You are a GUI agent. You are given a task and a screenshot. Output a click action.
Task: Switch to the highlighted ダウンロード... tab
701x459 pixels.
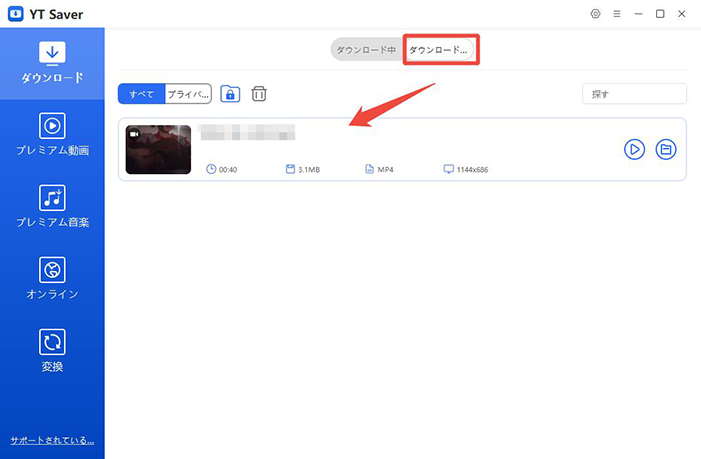tap(439, 50)
